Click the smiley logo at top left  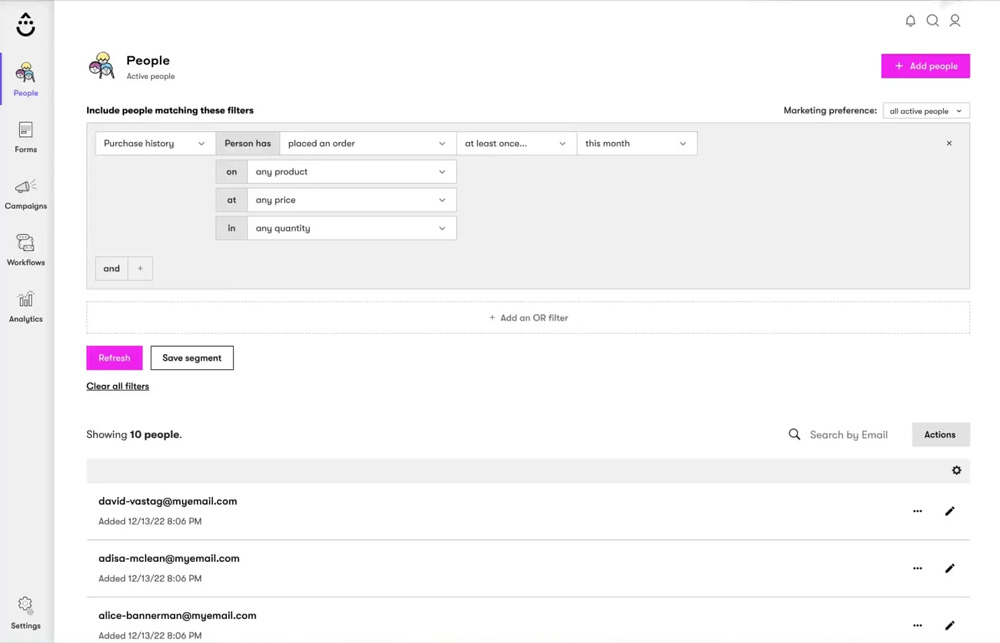(26, 25)
